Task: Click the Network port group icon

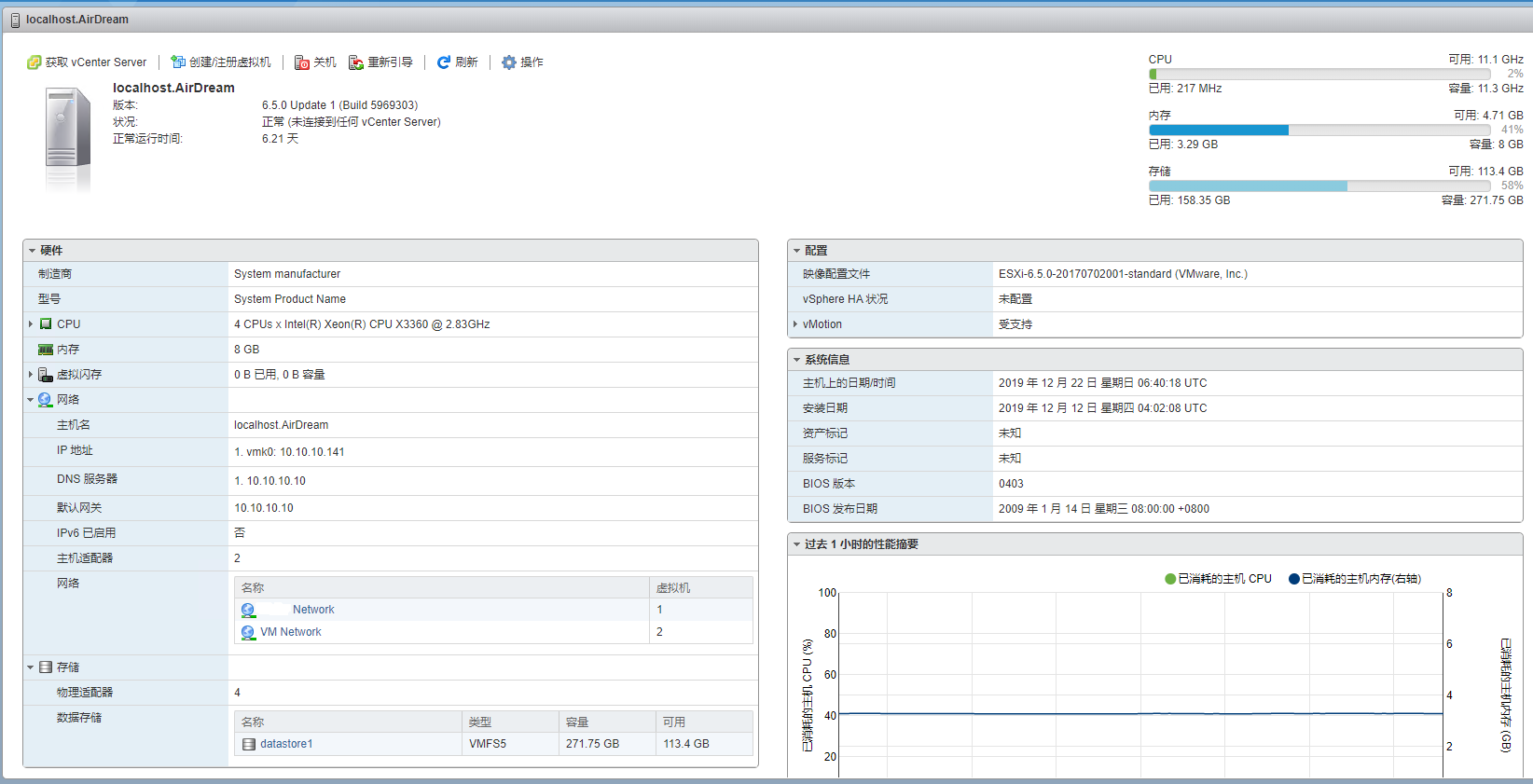Action: 248,610
